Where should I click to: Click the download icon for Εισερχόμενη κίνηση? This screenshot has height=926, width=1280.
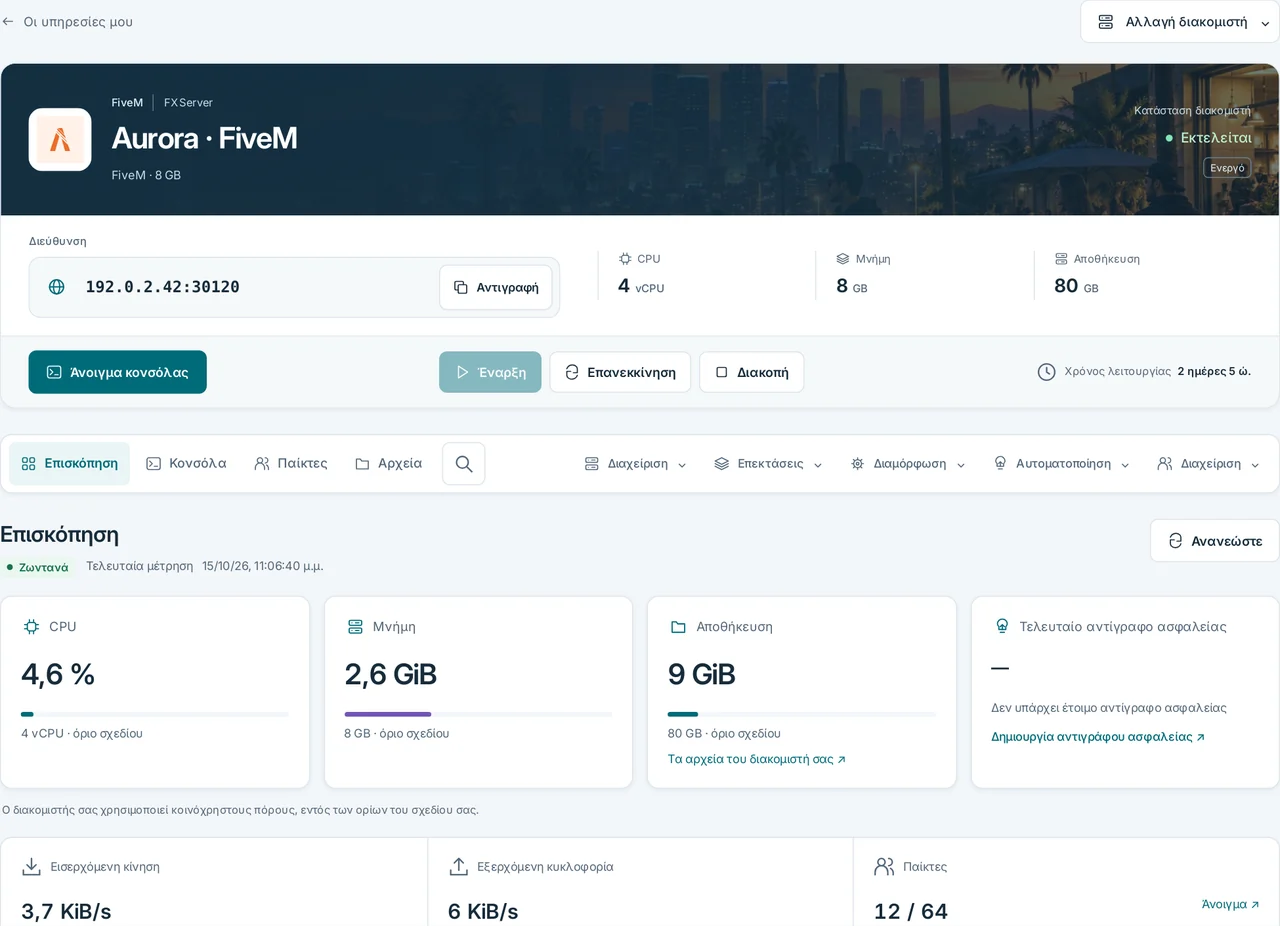tap(32, 866)
